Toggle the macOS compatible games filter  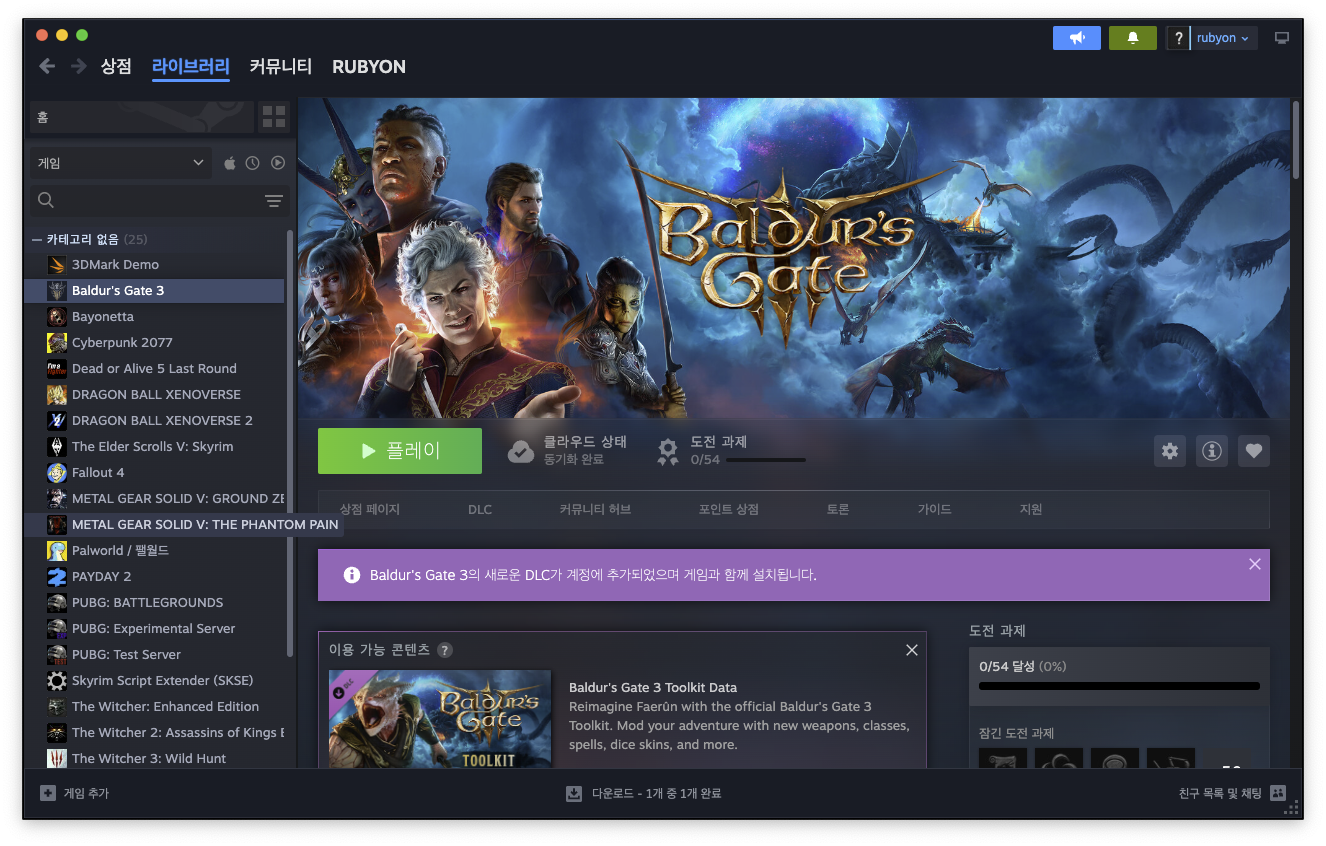pos(230,163)
